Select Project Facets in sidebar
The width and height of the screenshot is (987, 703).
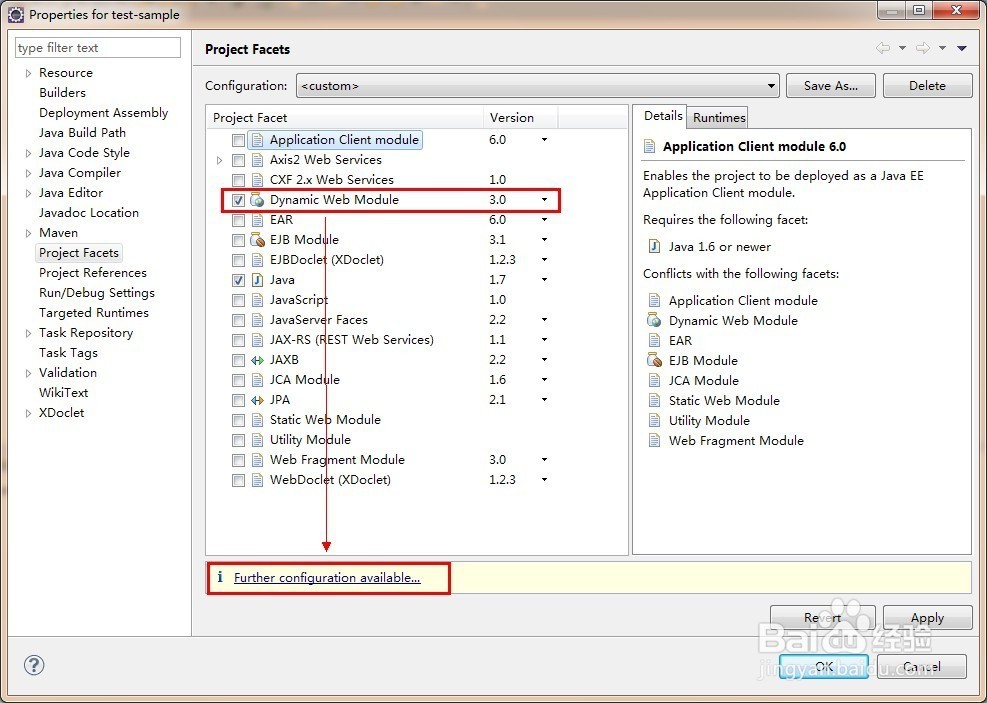[79, 253]
